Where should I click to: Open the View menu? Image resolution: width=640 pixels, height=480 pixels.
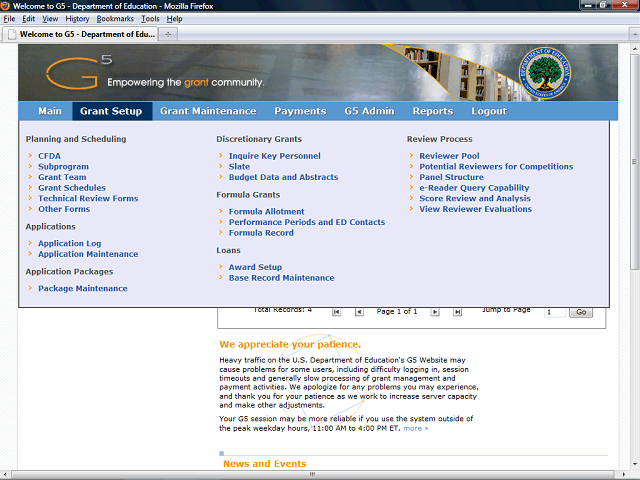pos(50,19)
